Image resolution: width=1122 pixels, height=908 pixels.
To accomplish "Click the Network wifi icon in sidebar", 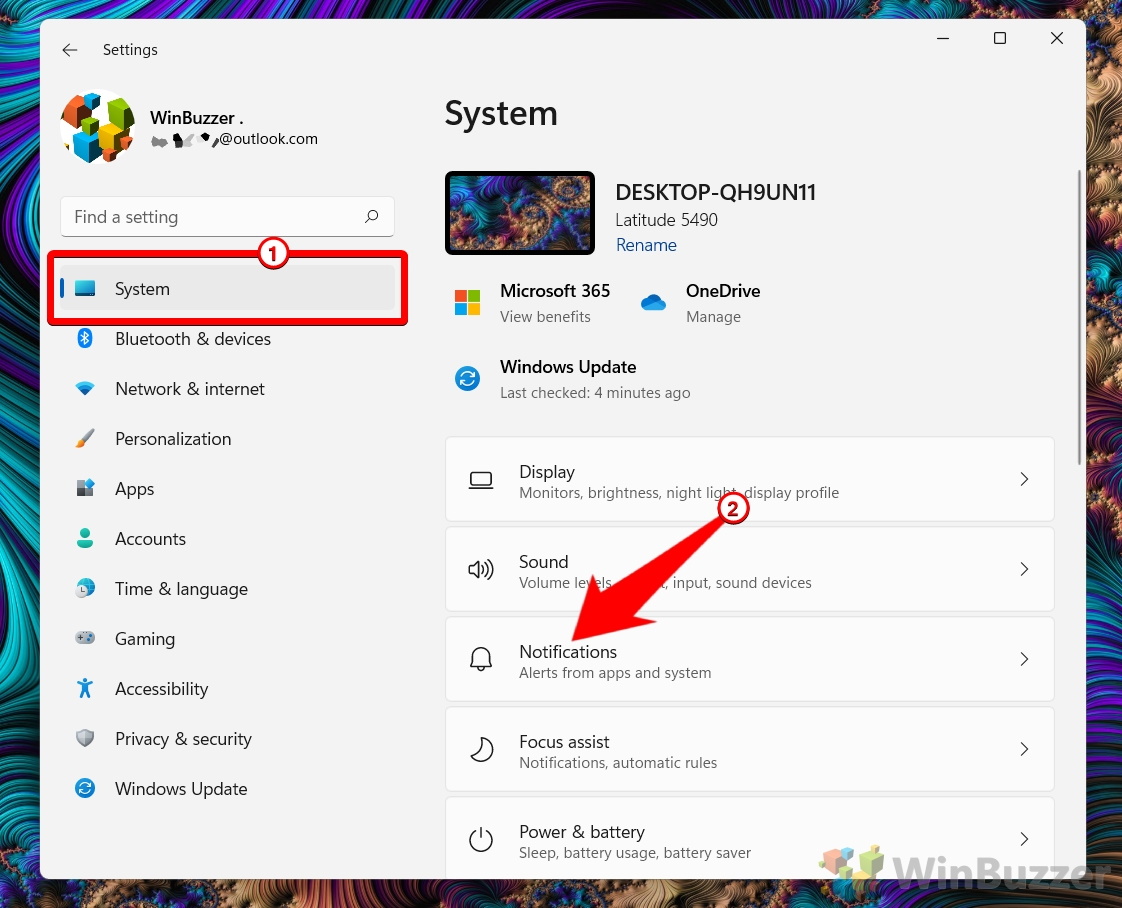I will click(85, 389).
